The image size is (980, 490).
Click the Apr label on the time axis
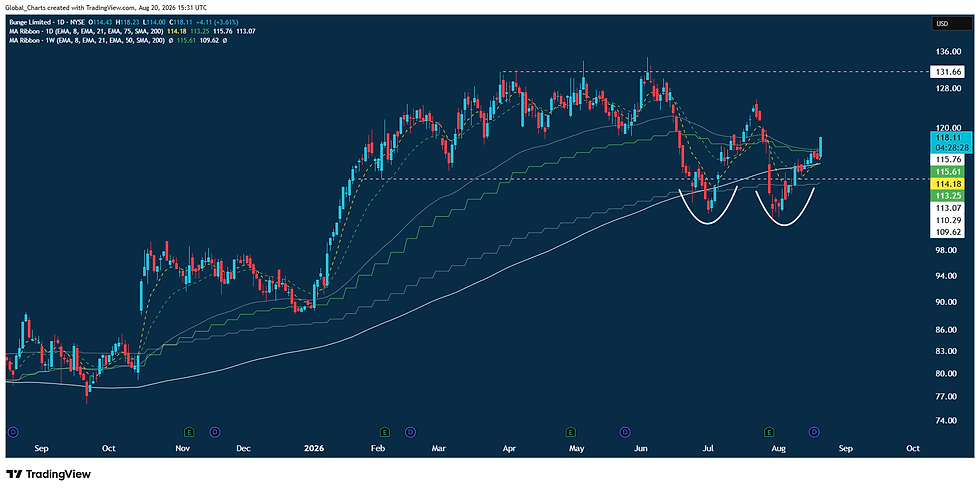[x=510, y=448]
